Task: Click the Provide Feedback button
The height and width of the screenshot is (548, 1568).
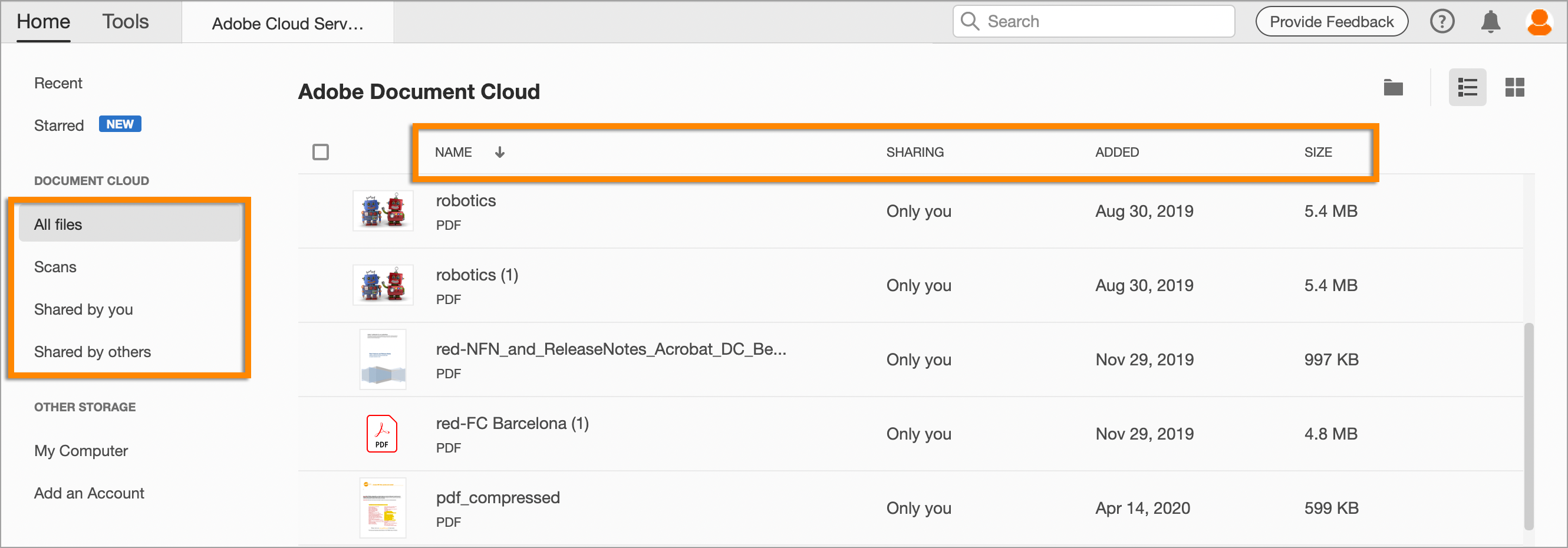Action: point(1331,21)
